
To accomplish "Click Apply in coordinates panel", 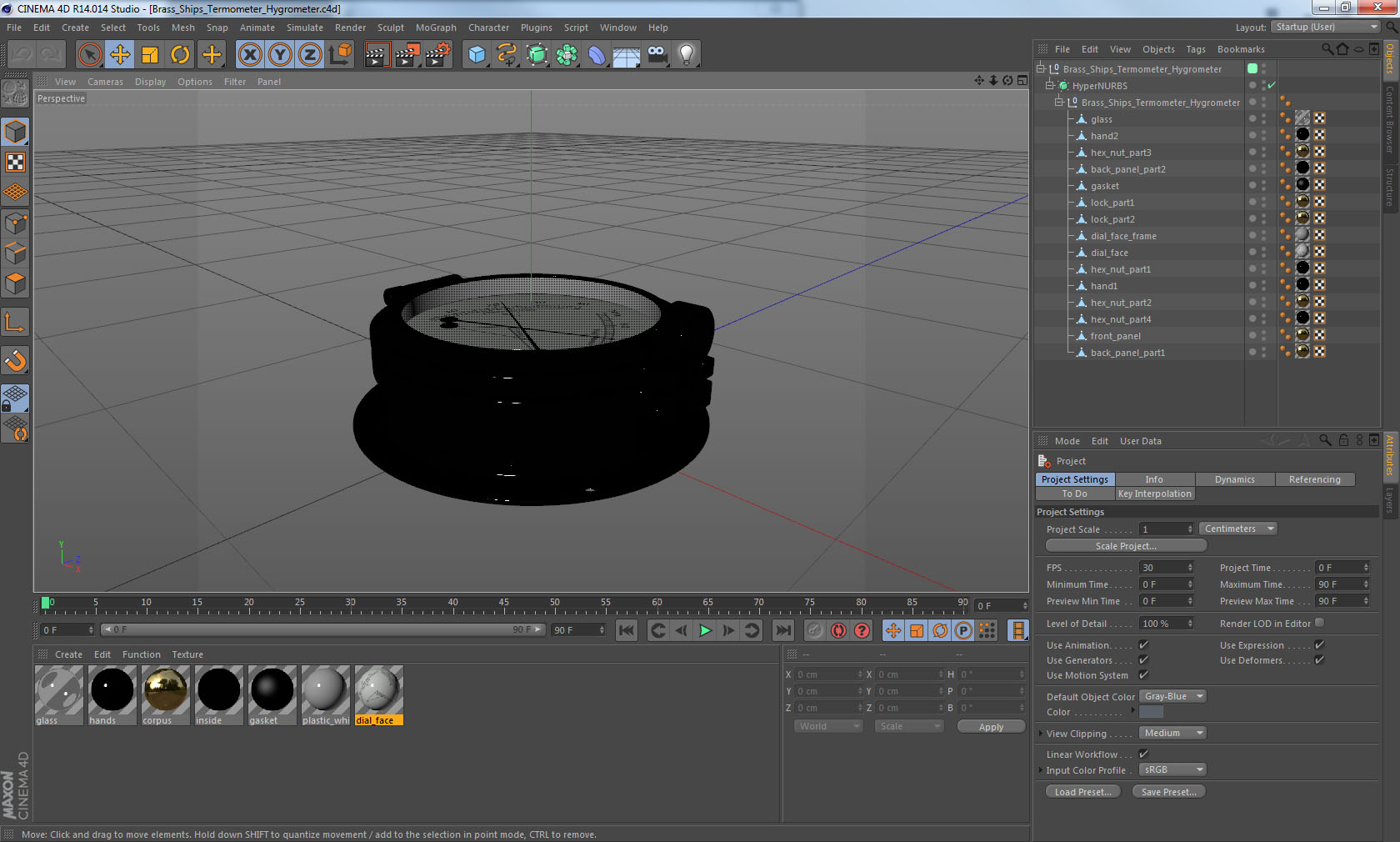I will 991,727.
